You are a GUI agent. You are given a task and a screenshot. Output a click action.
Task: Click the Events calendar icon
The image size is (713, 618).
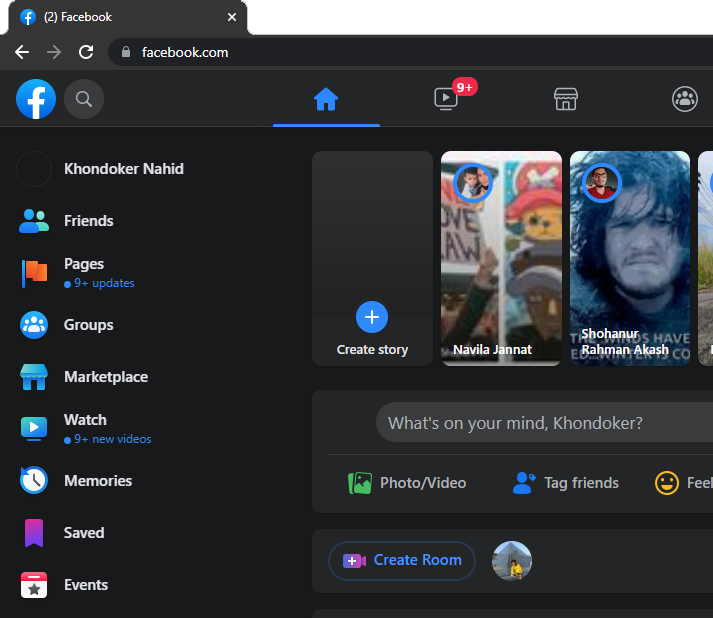(34, 585)
